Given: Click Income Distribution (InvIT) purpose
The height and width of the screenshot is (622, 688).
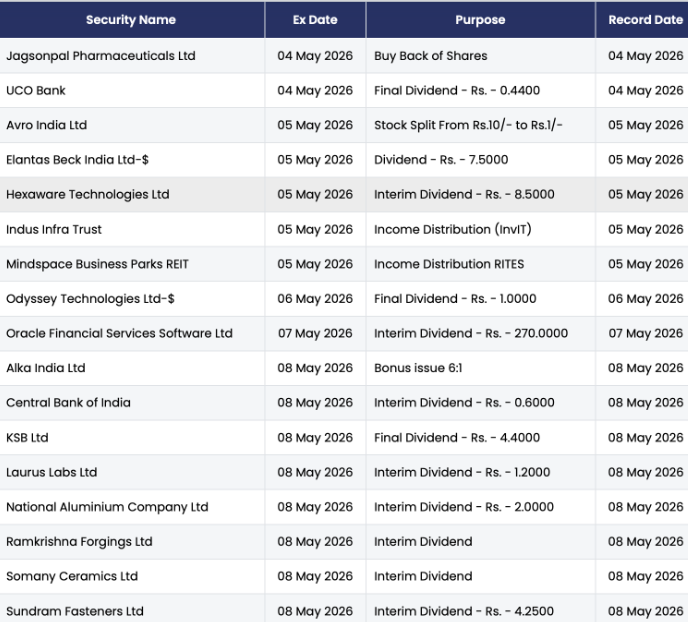Looking at the screenshot, I should pyautogui.click(x=453, y=229).
